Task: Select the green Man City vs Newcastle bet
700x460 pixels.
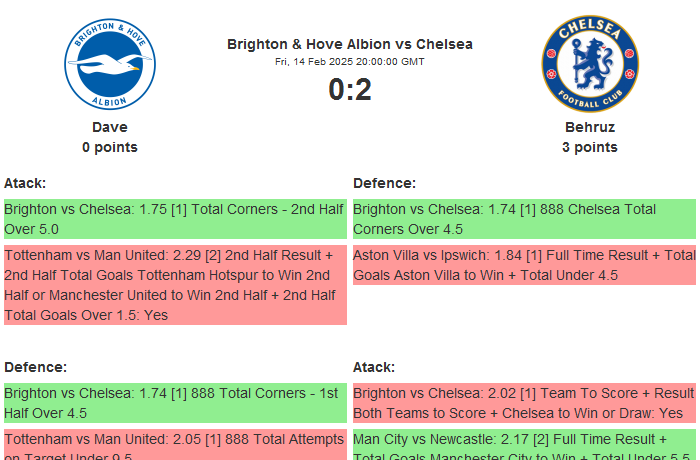Action: coord(524,445)
